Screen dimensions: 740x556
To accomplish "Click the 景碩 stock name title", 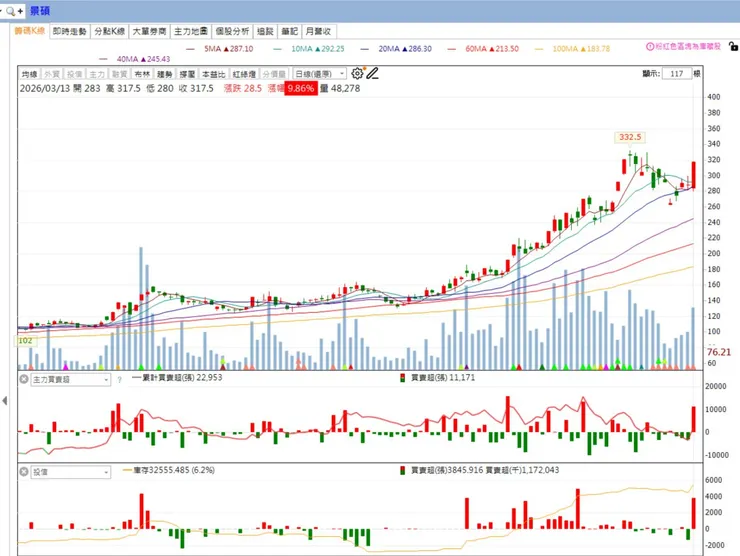I will point(40,11).
